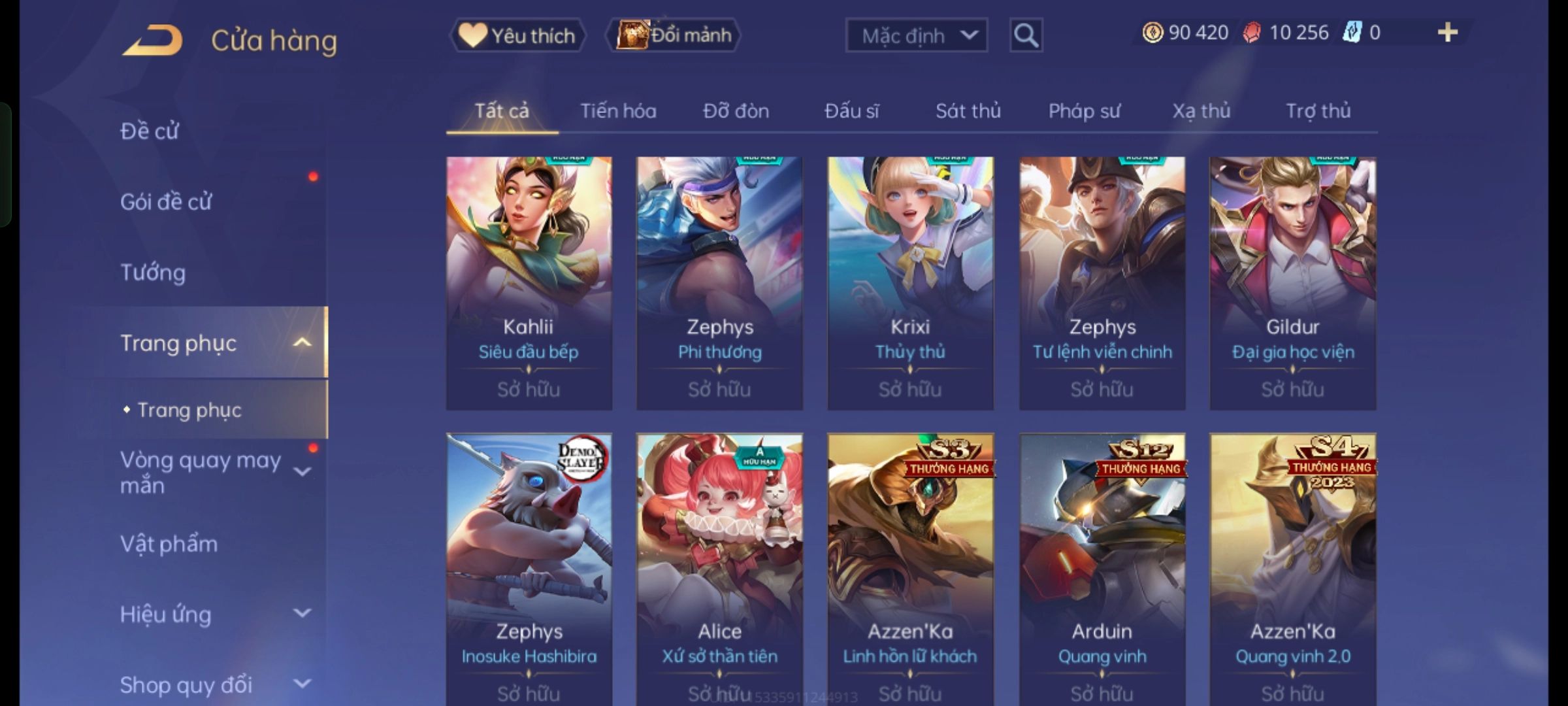Tap the blue voucher currency icon

1352,33
